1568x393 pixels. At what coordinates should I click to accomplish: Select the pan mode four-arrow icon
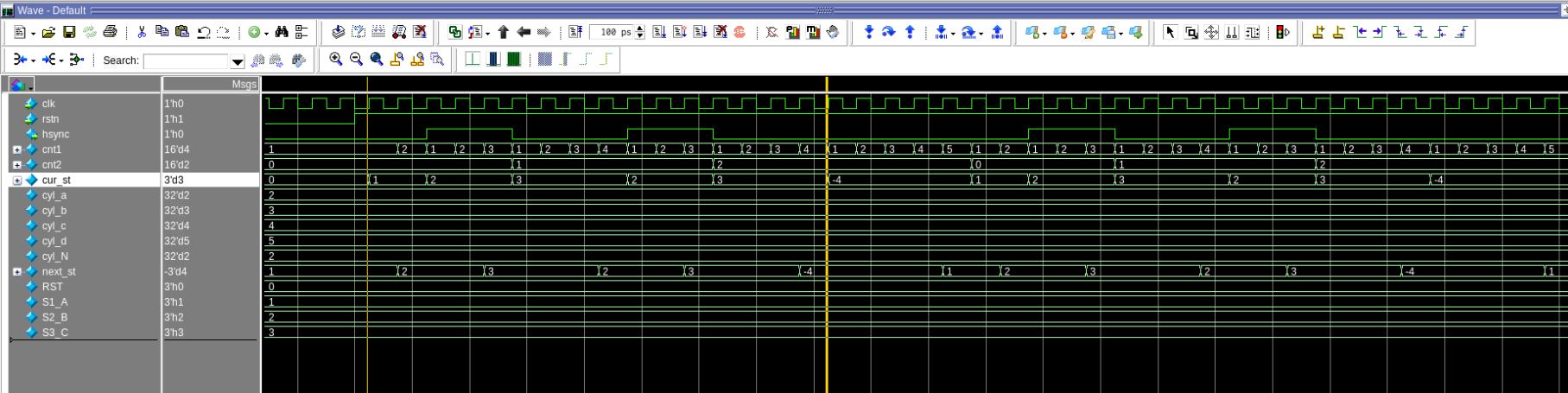(1211, 32)
